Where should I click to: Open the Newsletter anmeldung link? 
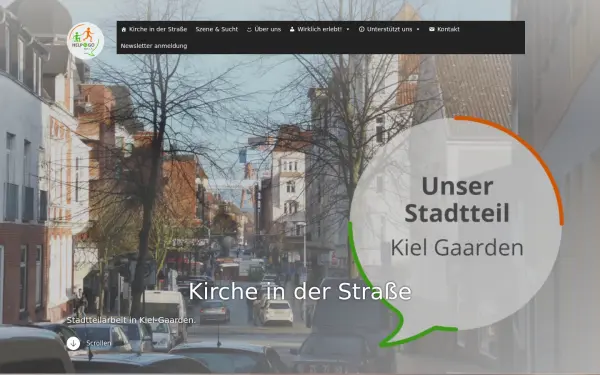(154, 46)
